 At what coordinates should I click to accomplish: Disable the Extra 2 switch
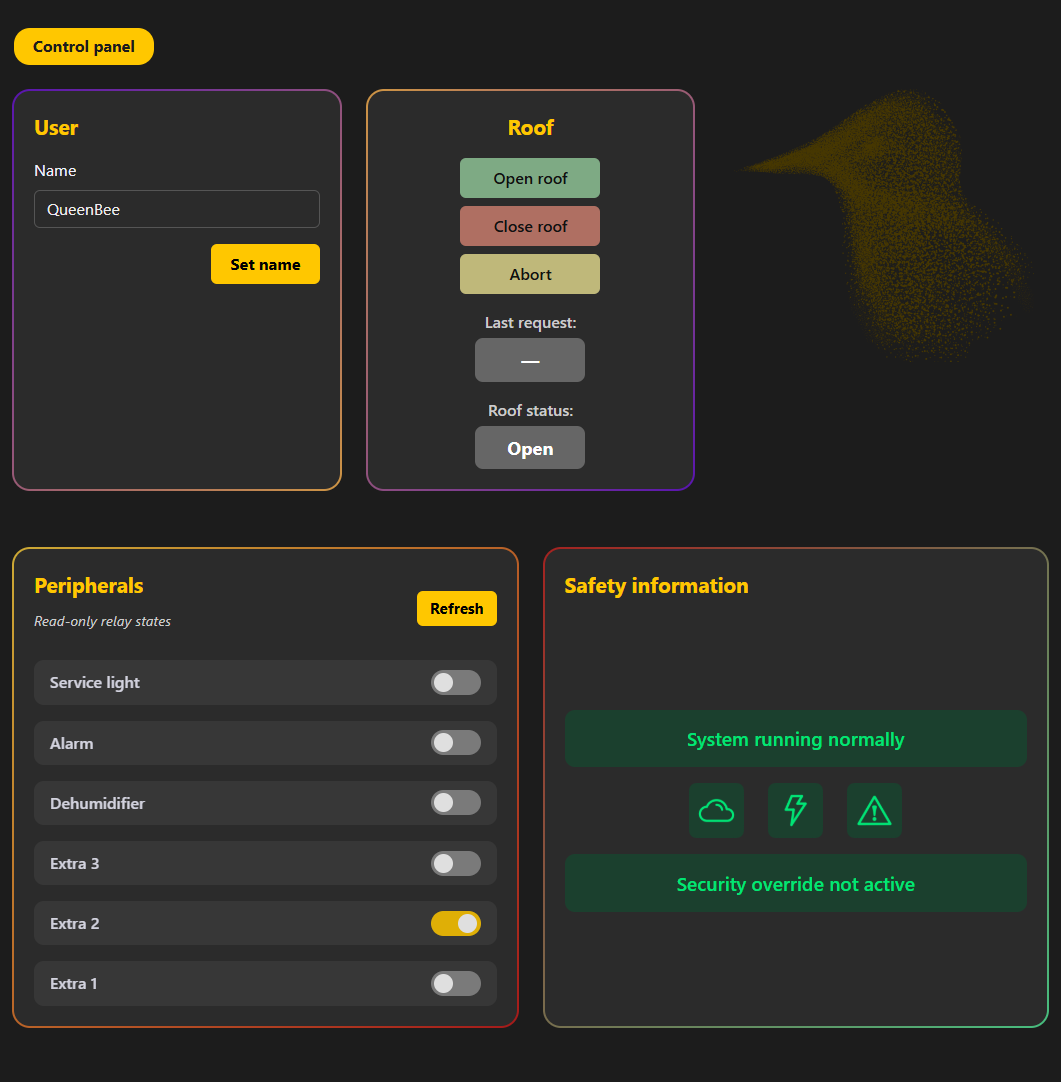tap(456, 923)
